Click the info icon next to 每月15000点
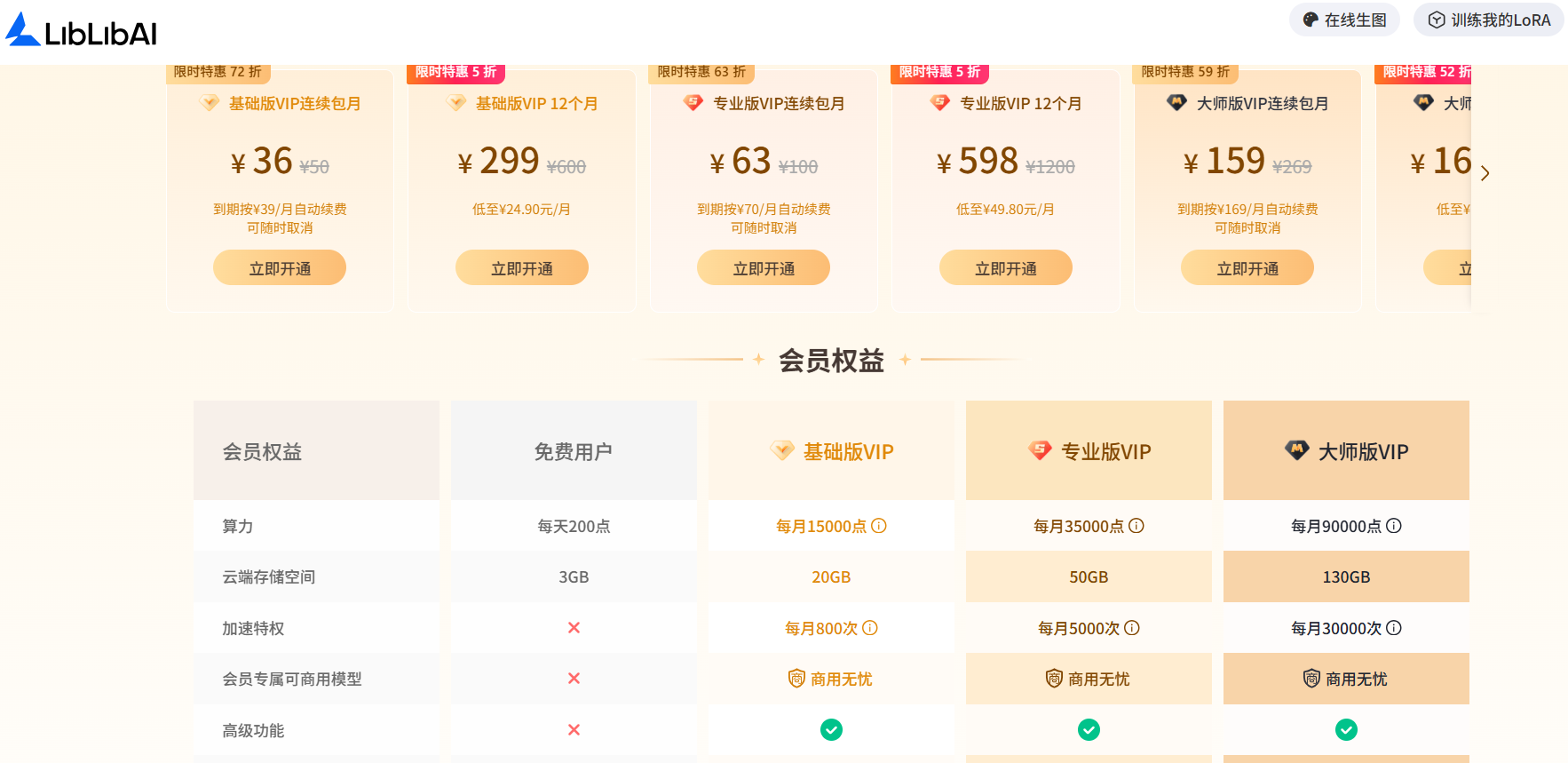 pos(877,525)
